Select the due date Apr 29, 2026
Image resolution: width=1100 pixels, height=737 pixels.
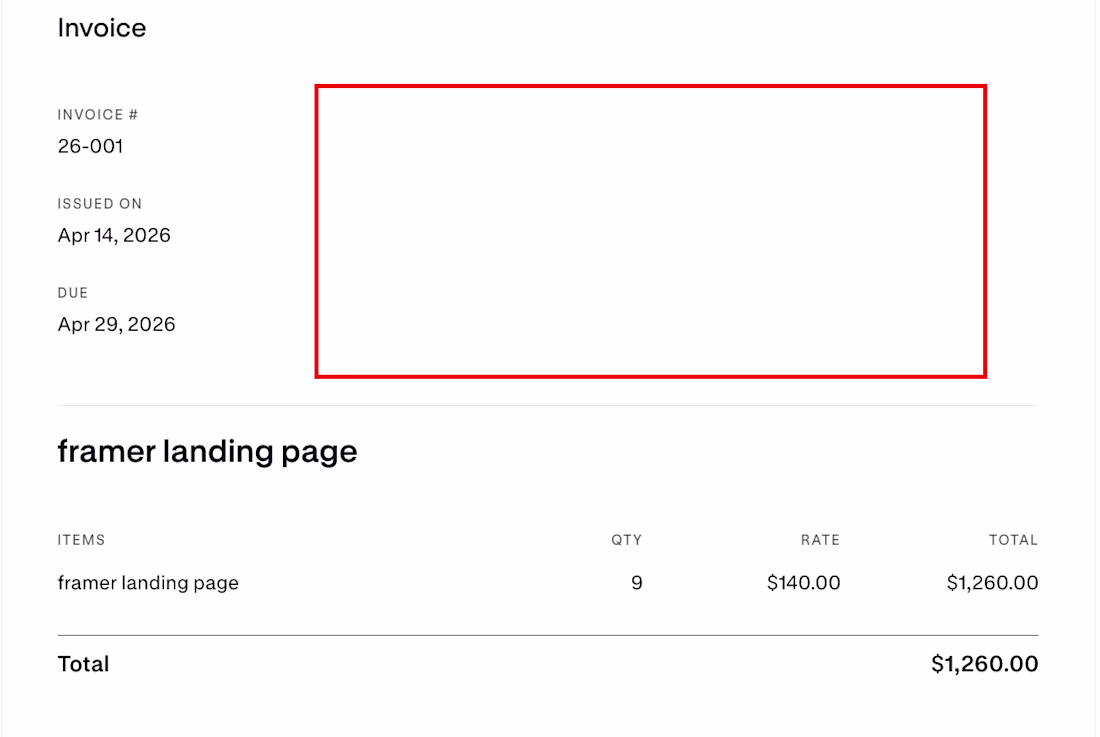(116, 324)
